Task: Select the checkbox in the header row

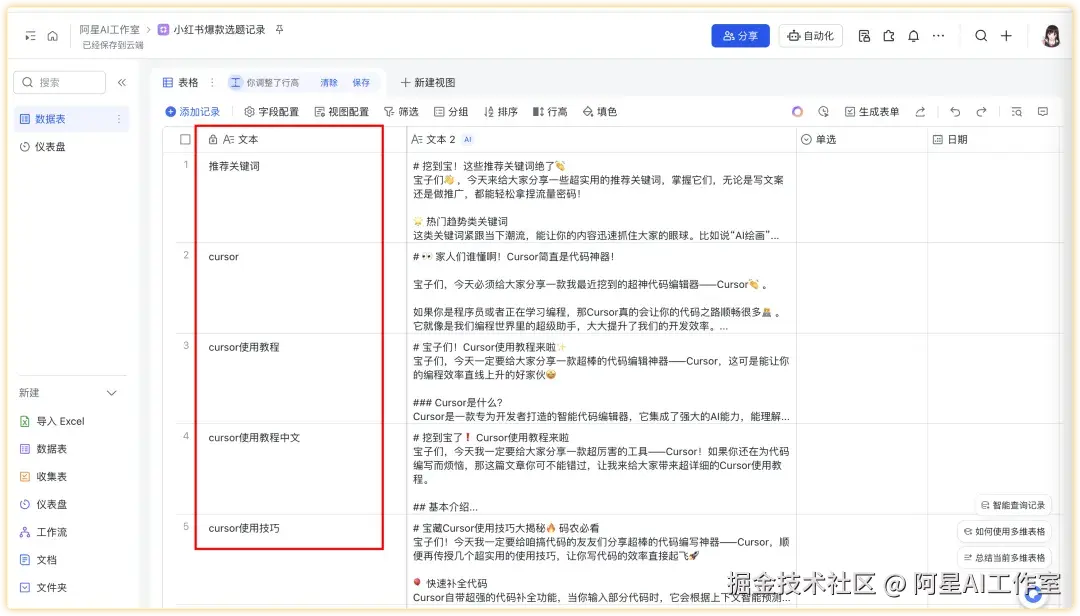Action: click(x=183, y=139)
